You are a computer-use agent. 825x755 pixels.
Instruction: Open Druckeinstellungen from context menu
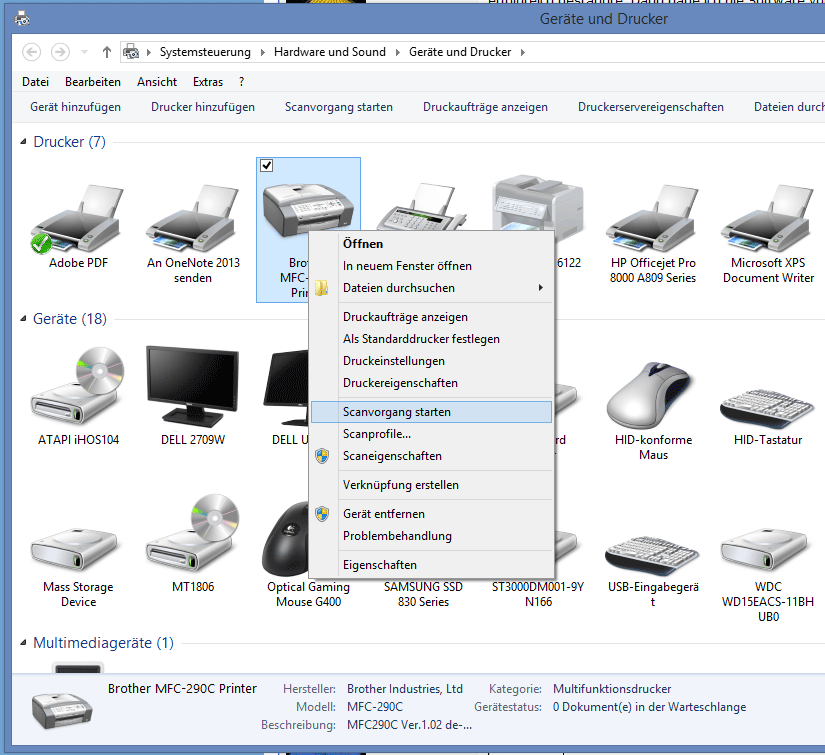tap(431, 361)
